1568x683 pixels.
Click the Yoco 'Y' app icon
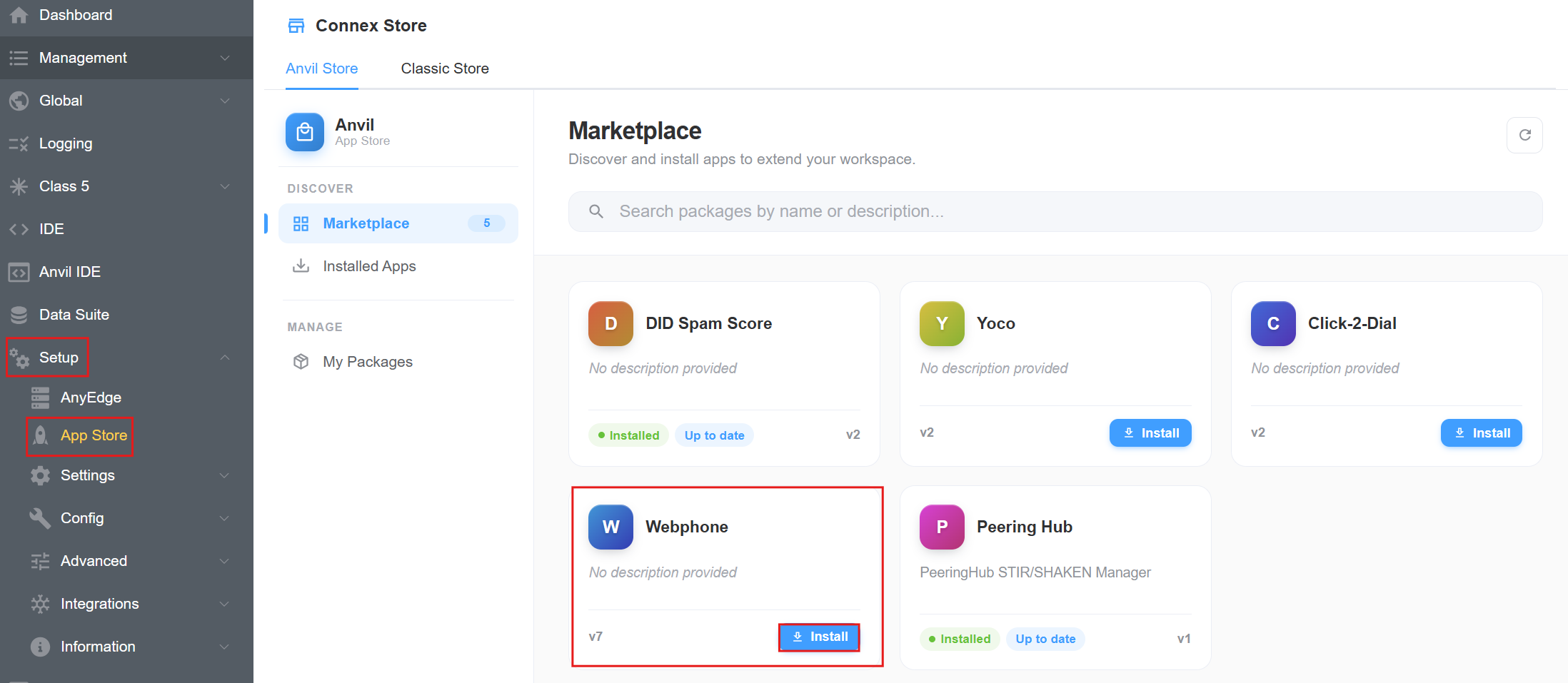click(x=942, y=323)
